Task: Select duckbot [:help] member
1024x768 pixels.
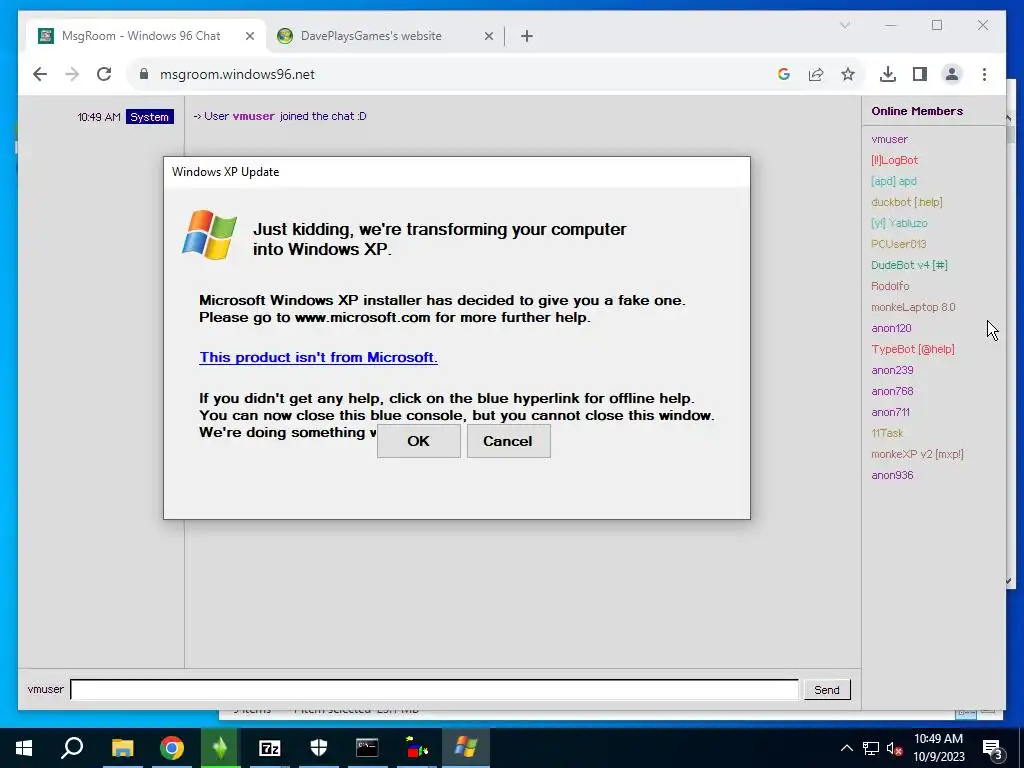Action: pos(906,202)
